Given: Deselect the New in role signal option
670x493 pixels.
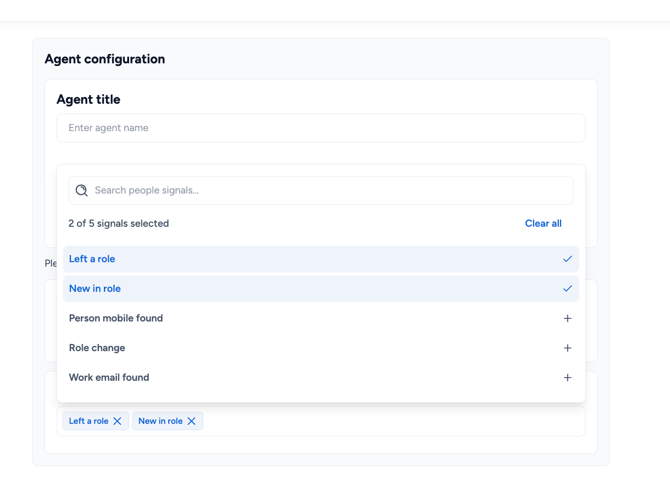Looking at the screenshot, I should click(300, 289).
